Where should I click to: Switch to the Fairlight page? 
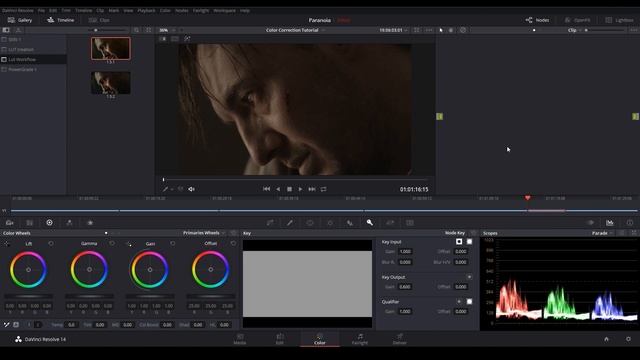pyautogui.click(x=360, y=339)
